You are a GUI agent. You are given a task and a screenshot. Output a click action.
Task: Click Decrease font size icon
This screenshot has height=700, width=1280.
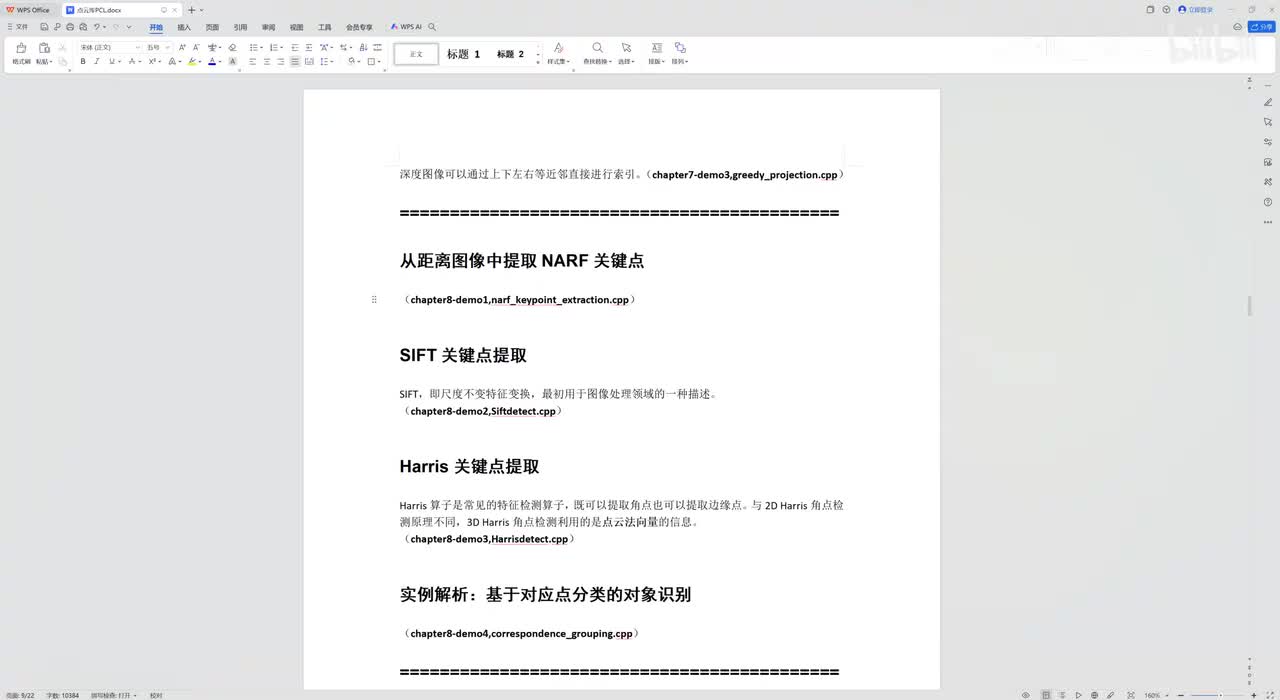[196, 47]
